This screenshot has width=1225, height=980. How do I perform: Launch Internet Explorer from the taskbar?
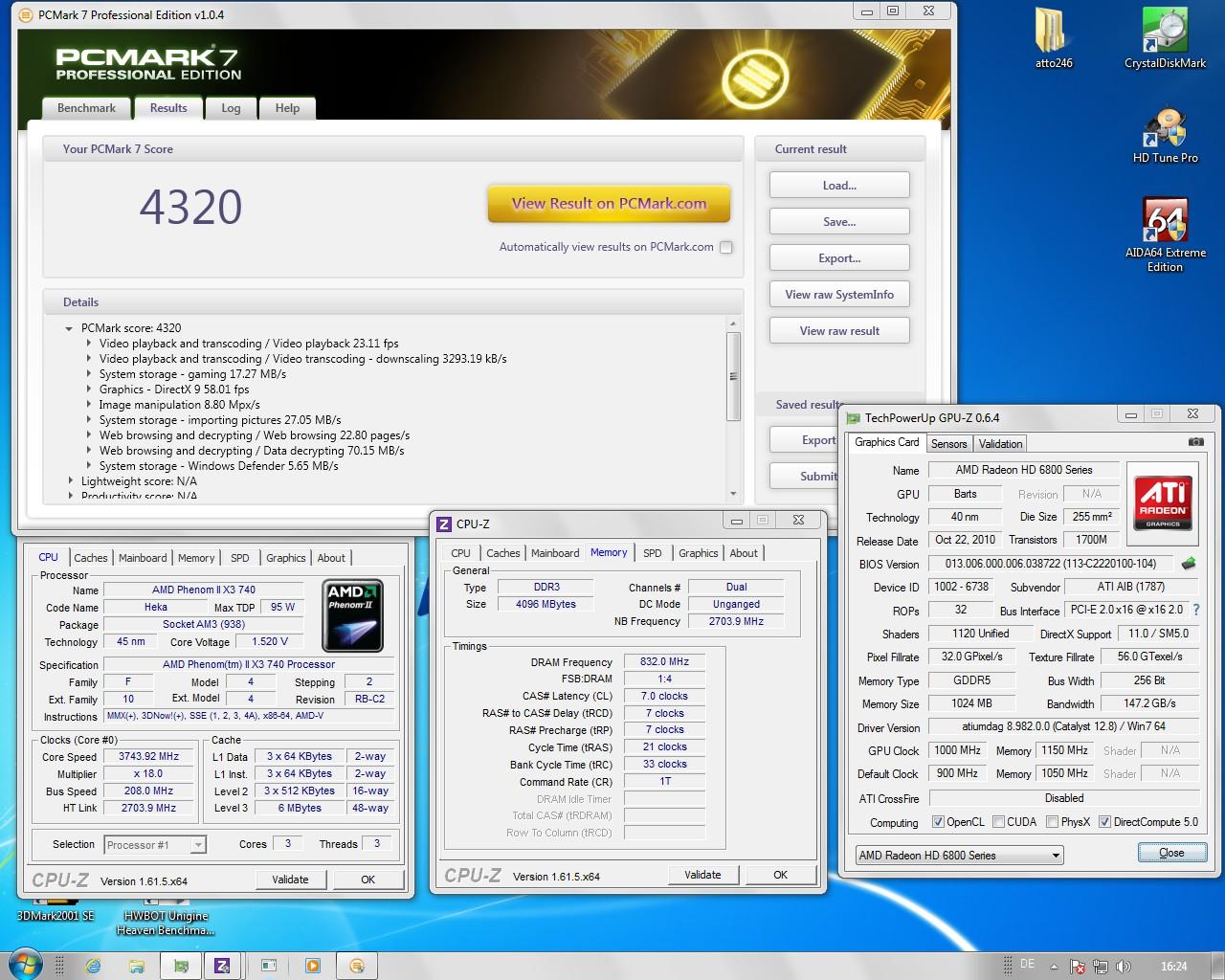tap(93, 966)
